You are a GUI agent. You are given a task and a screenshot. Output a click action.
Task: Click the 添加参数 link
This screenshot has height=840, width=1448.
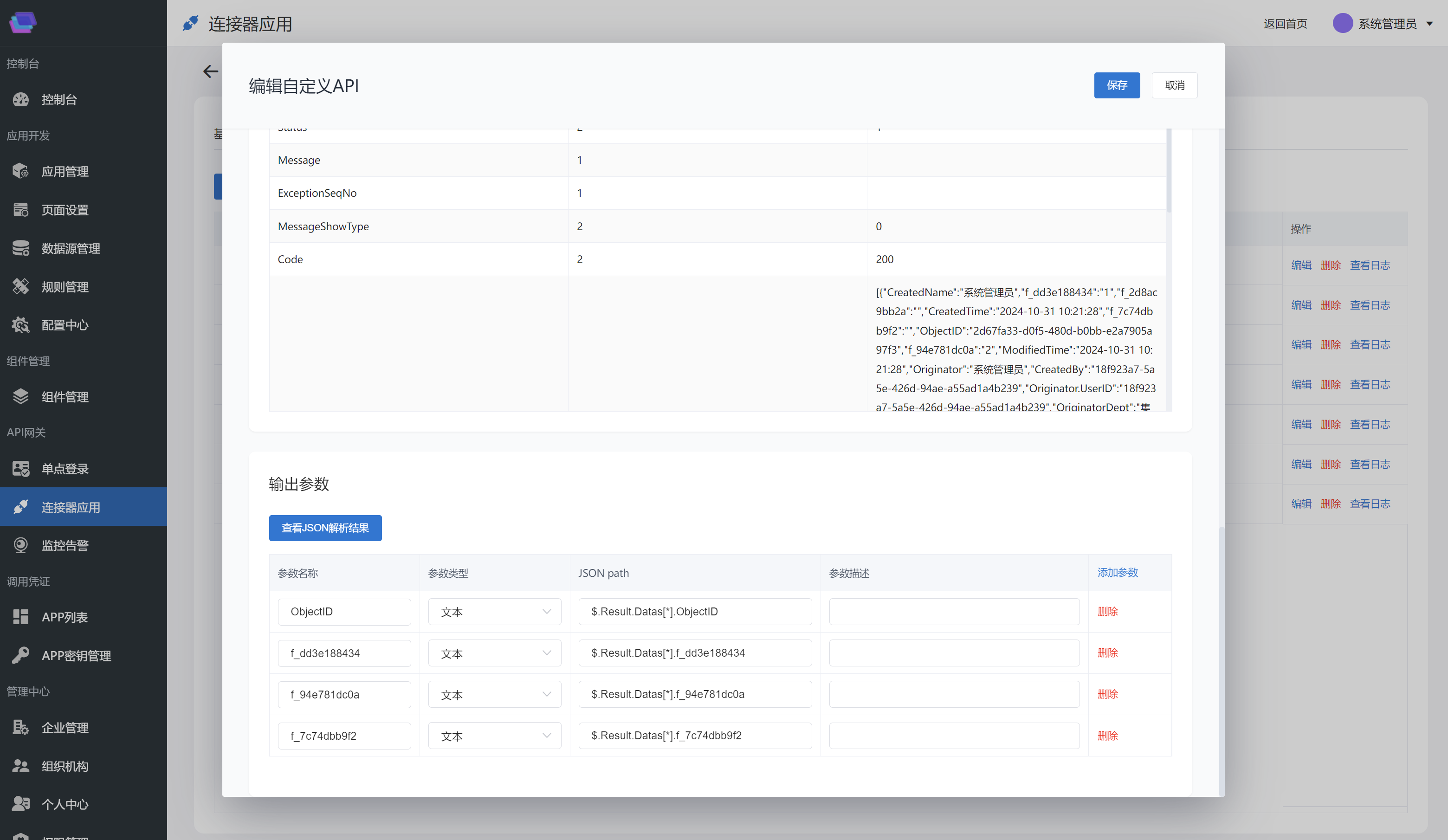point(1117,572)
